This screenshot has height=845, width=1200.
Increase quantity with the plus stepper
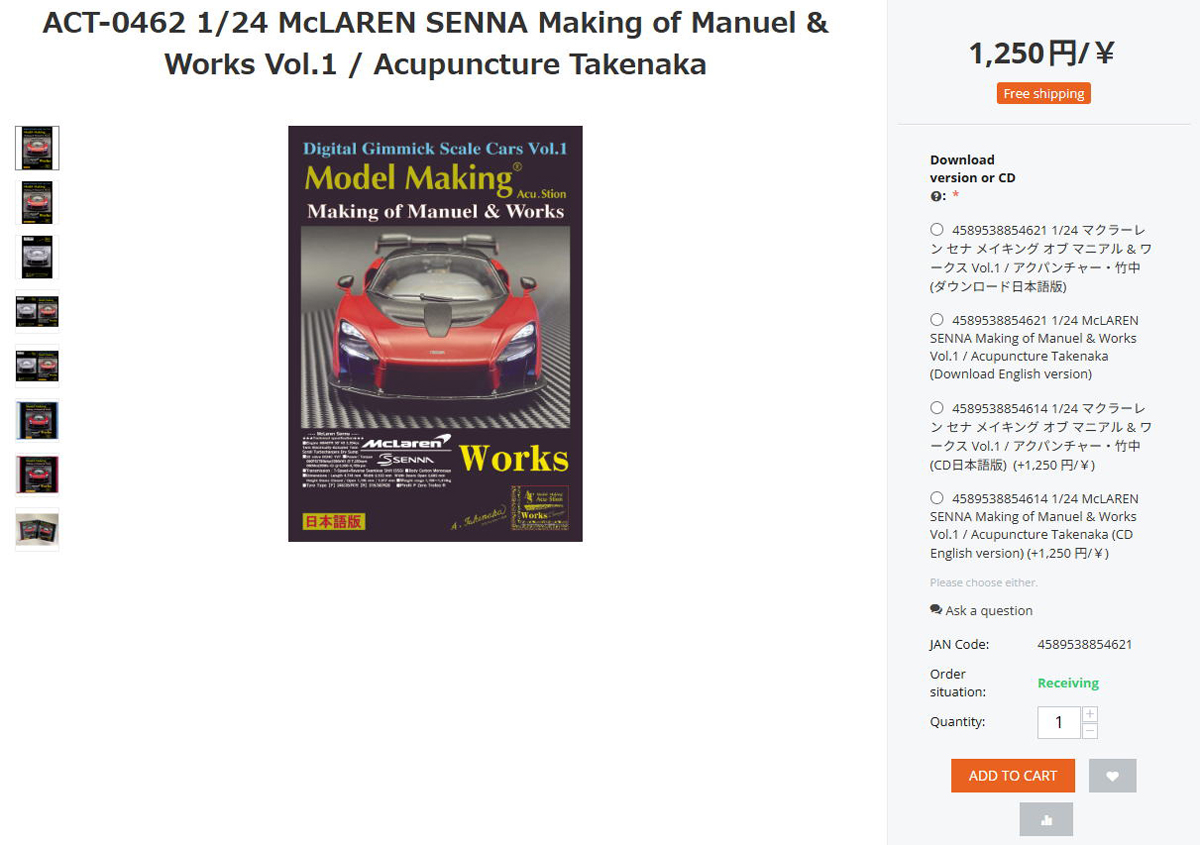(1090, 714)
